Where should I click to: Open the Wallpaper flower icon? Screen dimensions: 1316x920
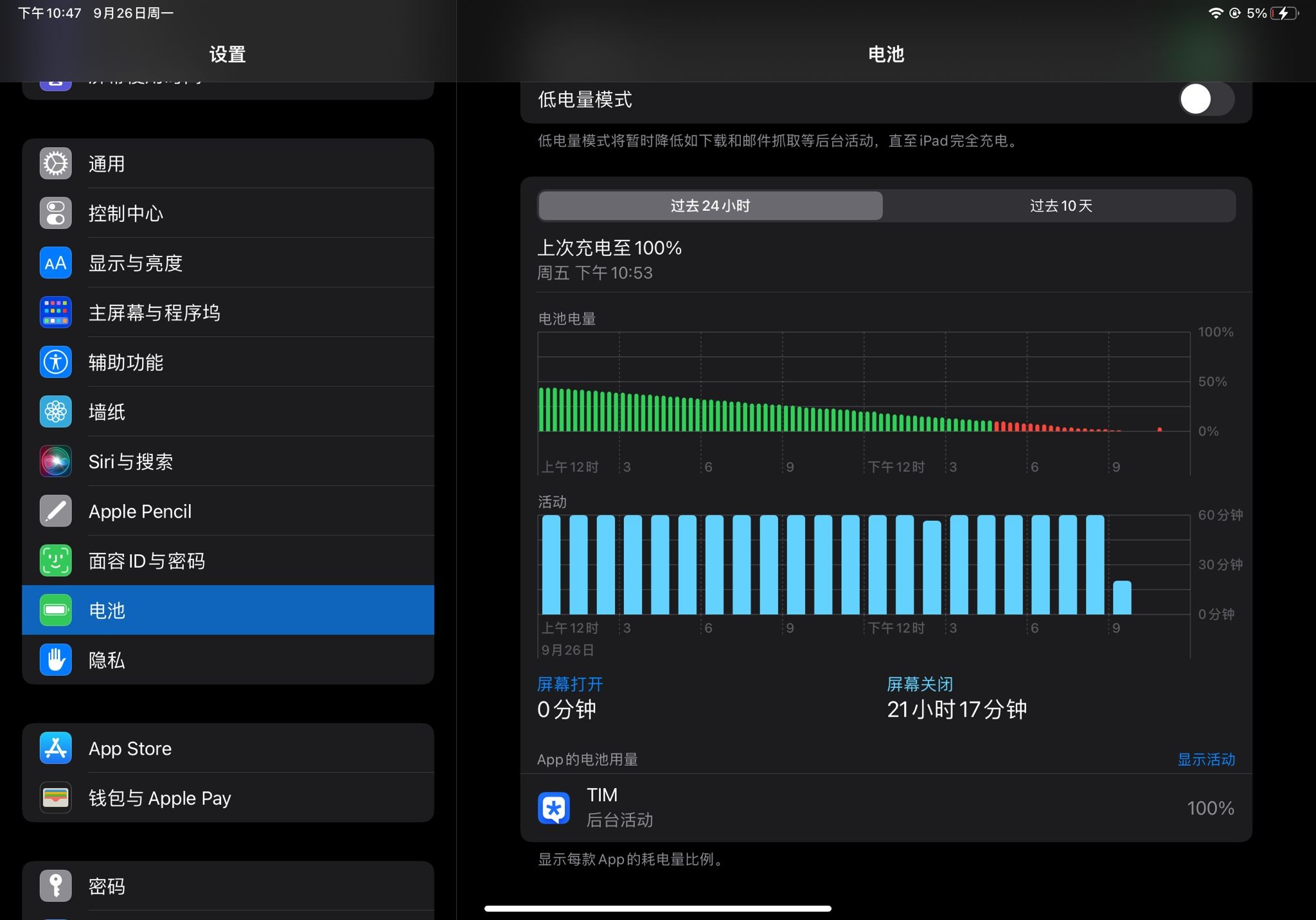[x=56, y=411]
